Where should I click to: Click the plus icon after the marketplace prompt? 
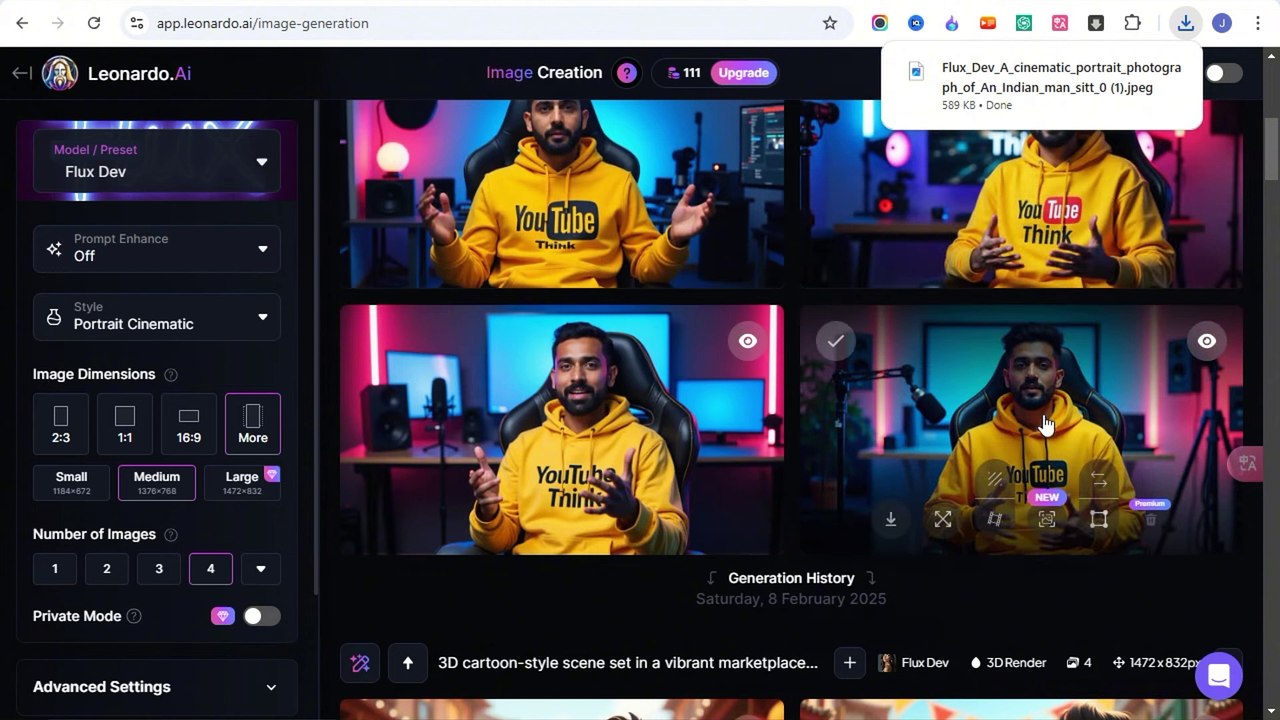849,663
